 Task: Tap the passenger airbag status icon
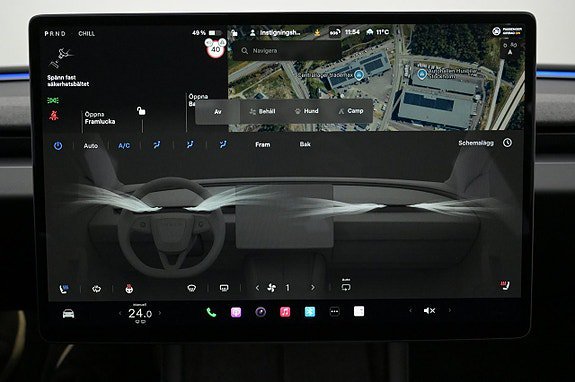pyautogui.click(x=507, y=31)
